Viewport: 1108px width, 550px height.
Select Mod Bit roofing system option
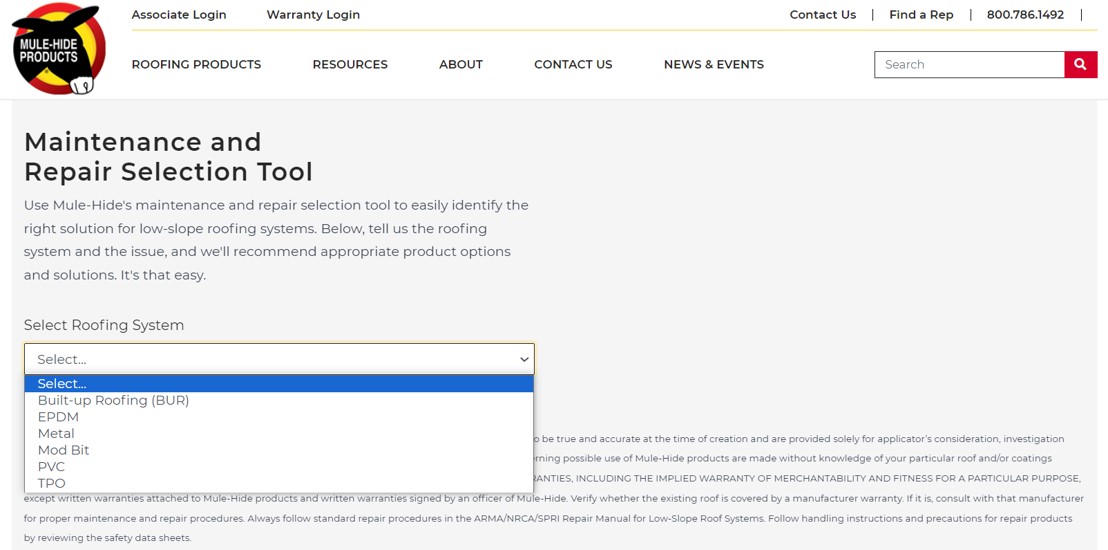[x=63, y=450]
